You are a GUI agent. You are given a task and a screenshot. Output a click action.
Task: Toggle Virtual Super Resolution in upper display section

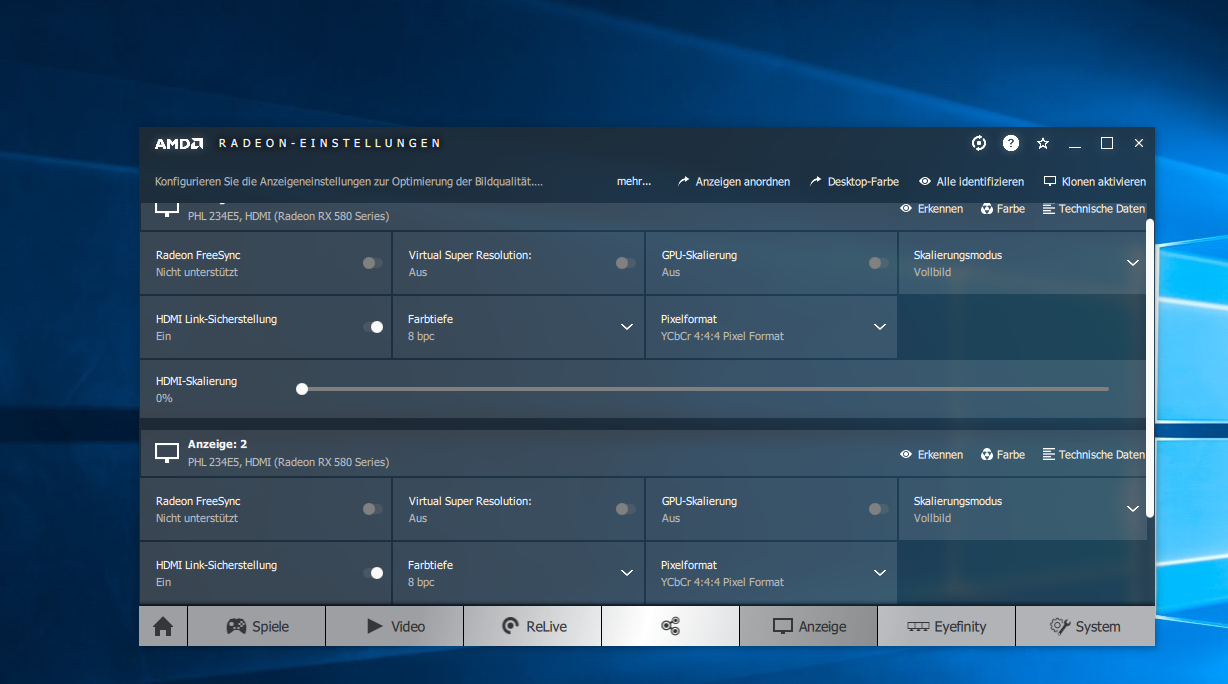[626, 263]
